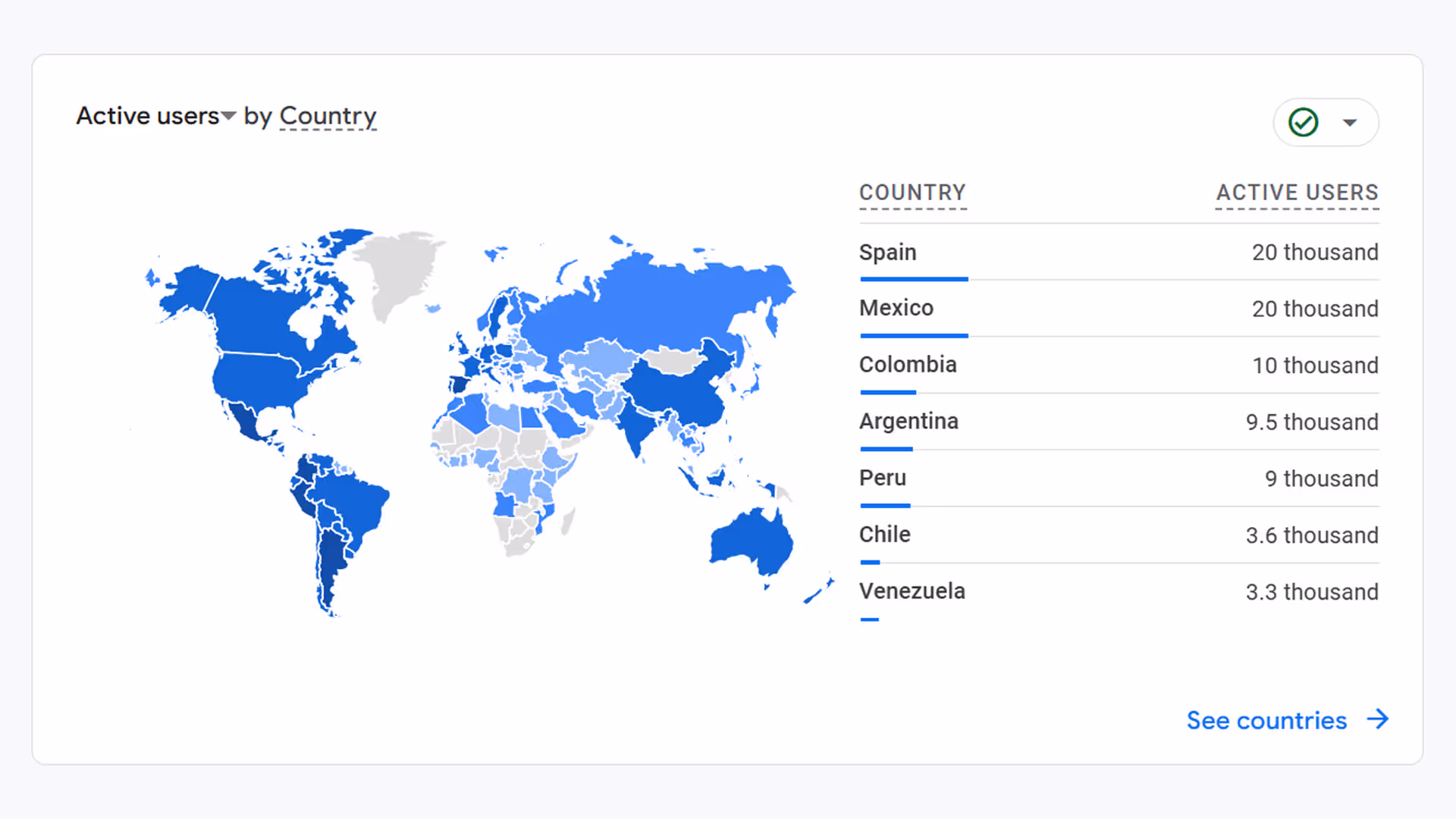Sort by the ACTIVE USERS column header
Viewport: 1456px width, 819px height.
tap(1297, 193)
